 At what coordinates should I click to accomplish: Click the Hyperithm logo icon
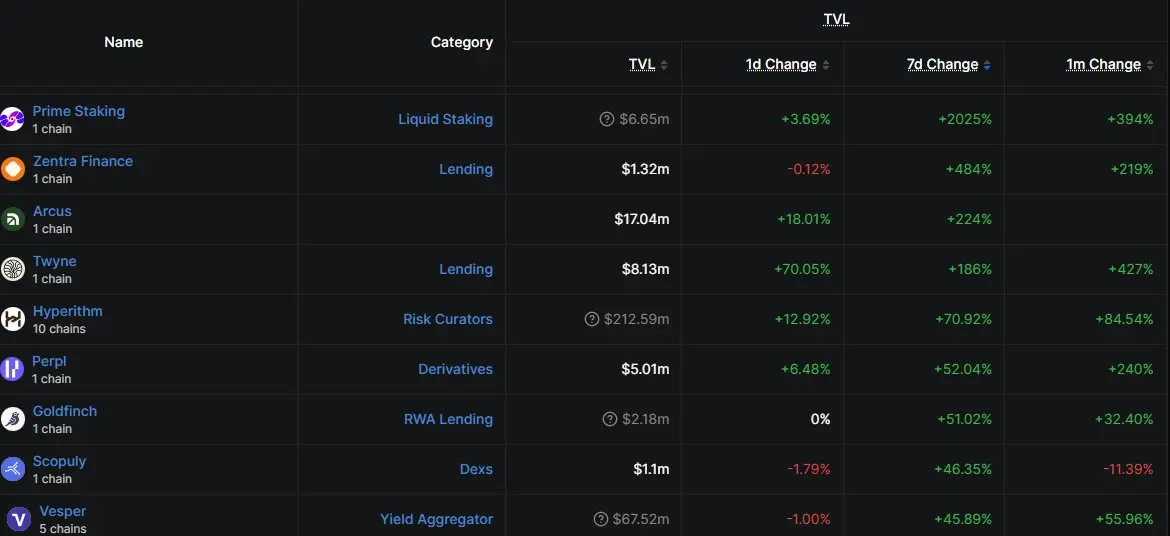click(13, 320)
